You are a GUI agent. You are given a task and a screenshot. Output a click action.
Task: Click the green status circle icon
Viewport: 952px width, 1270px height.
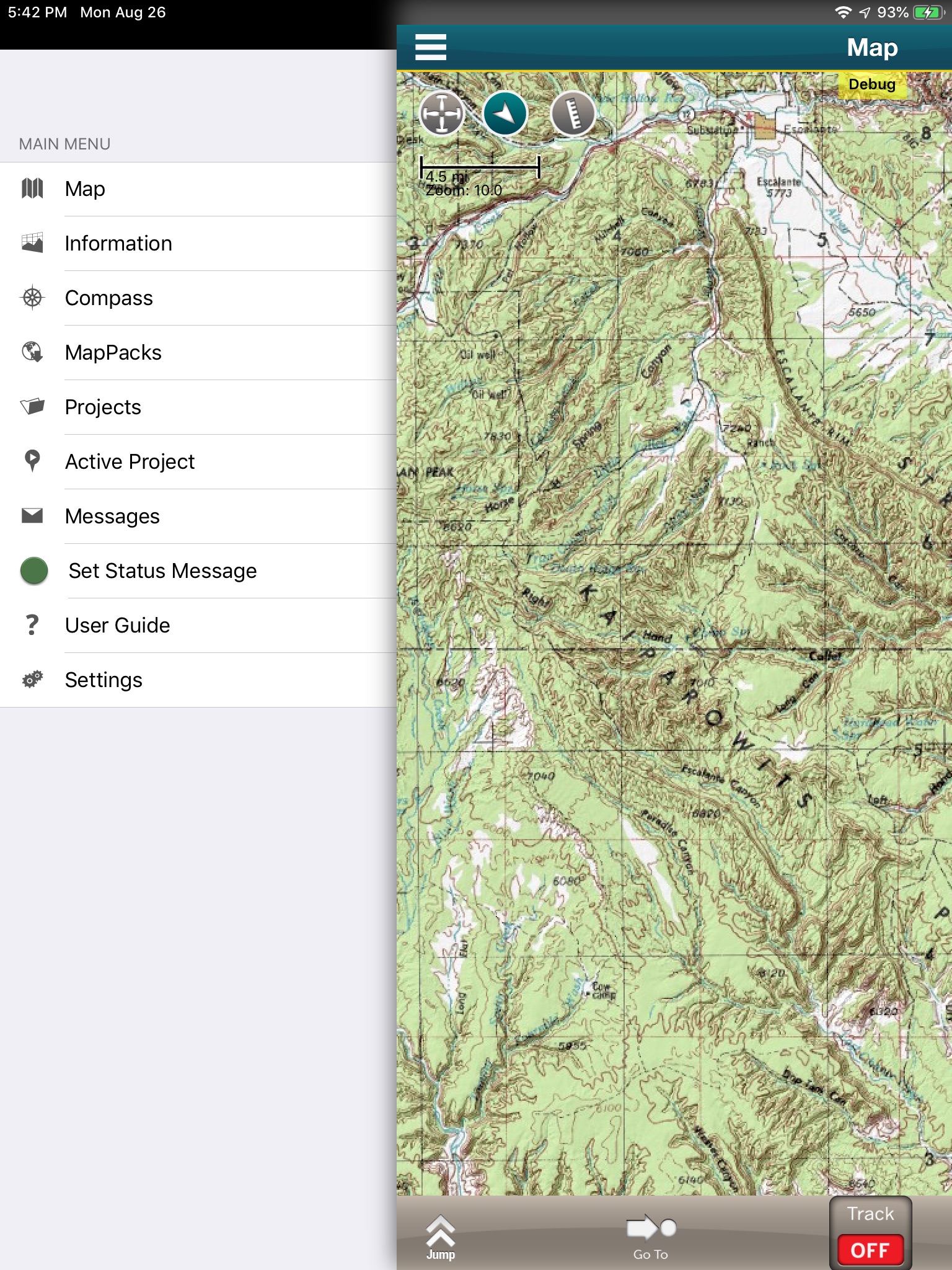tap(34, 571)
